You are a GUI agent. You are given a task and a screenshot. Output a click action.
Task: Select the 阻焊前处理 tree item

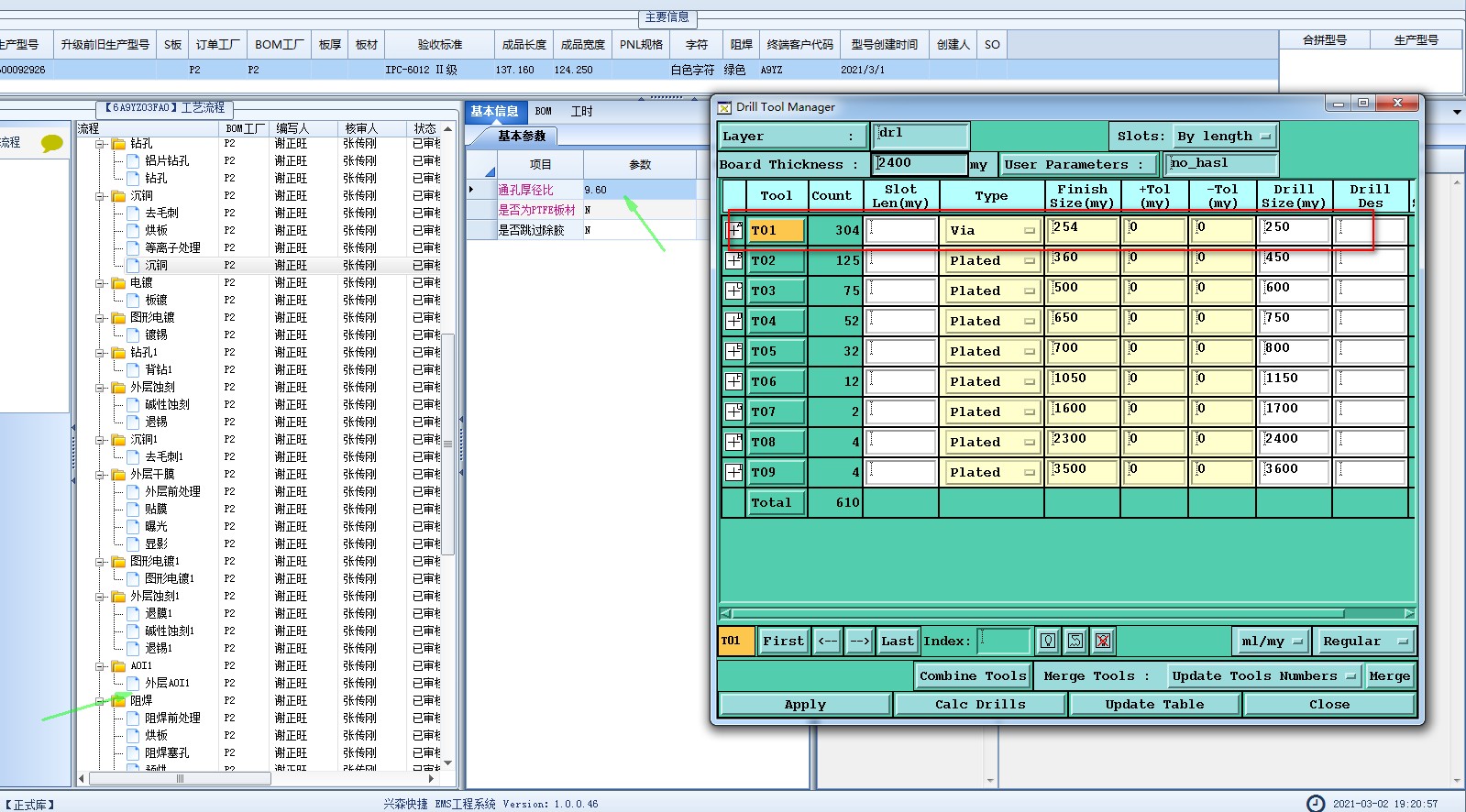click(x=172, y=719)
